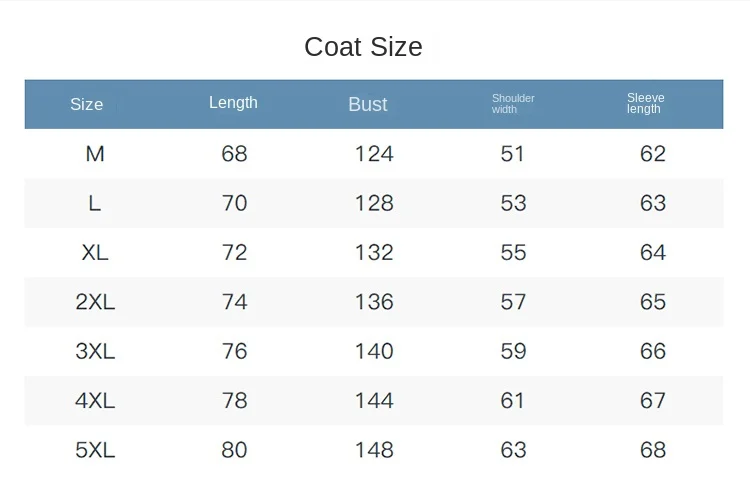750x486 pixels.
Task: Click the Coat Size title
Action: point(364,47)
